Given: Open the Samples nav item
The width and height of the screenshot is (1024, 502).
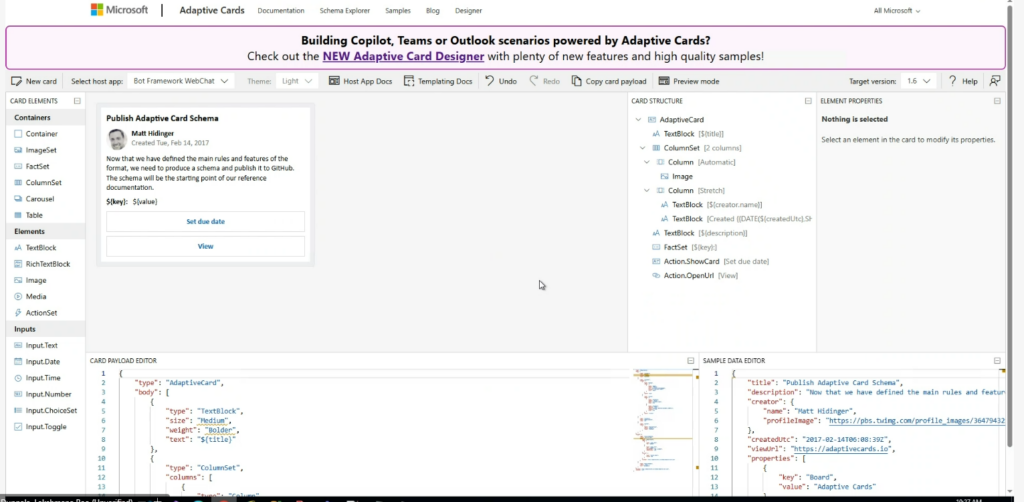Looking at the screenshot, I should coord(398,11).
